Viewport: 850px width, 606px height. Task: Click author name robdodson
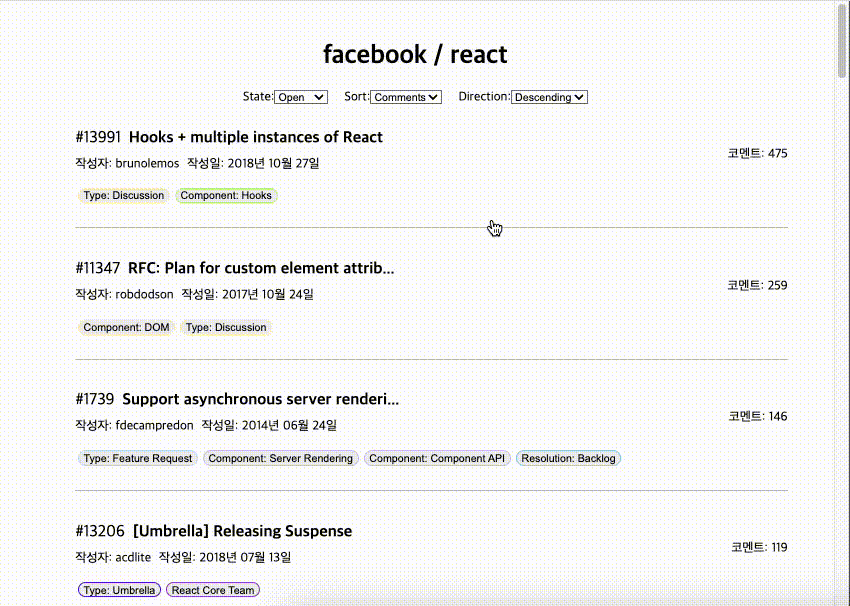144,294
